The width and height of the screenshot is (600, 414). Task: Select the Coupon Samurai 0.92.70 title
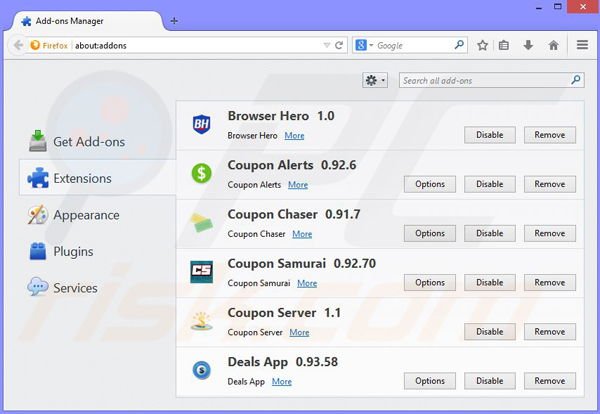click(302, 264)
